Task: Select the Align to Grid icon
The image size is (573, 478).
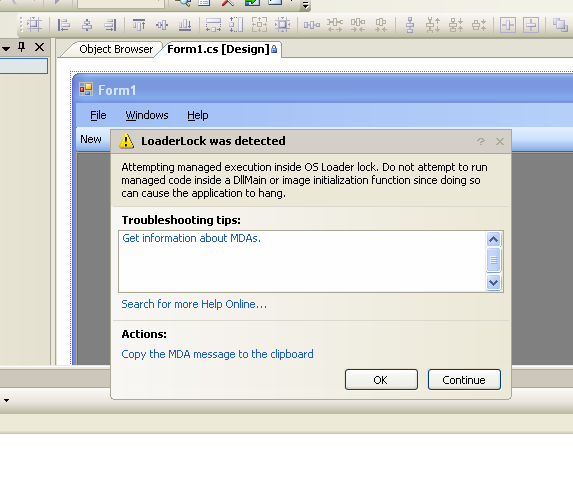Action: [34, 25]
